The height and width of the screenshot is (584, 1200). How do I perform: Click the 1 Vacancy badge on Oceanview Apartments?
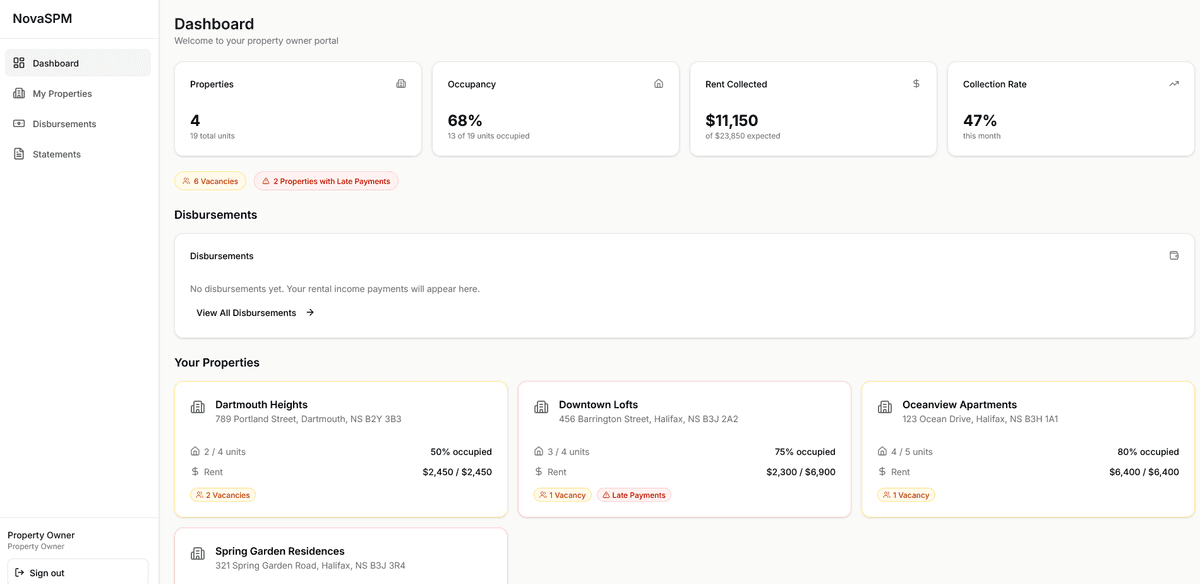[906, 494]
